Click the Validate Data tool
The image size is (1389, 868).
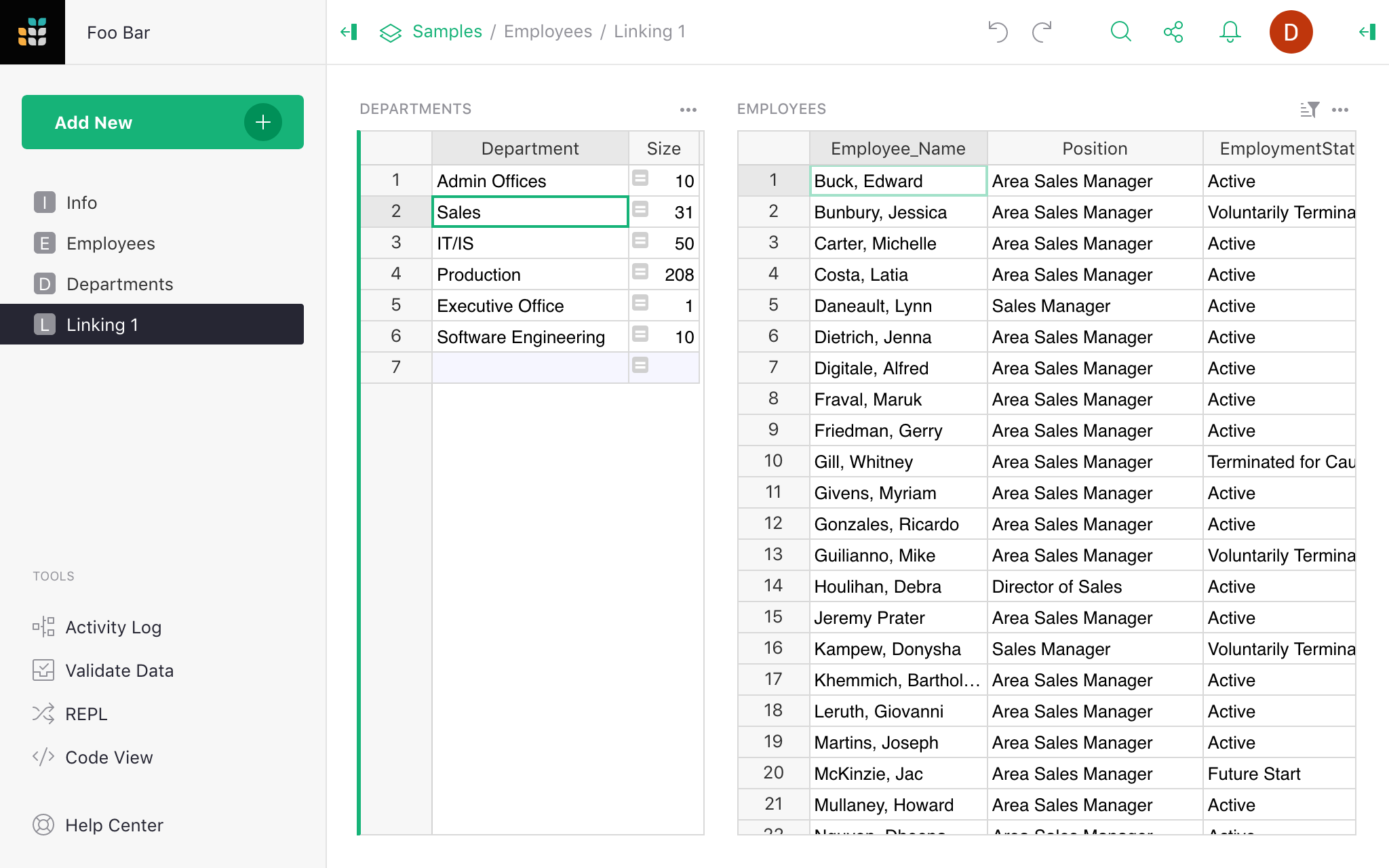(x=119, y=670)
